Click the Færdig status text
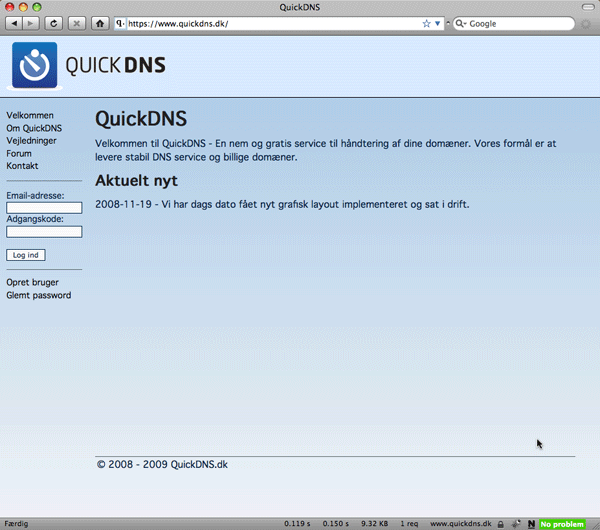The width and height of the screenshot is (600, 530). [16, 523]
